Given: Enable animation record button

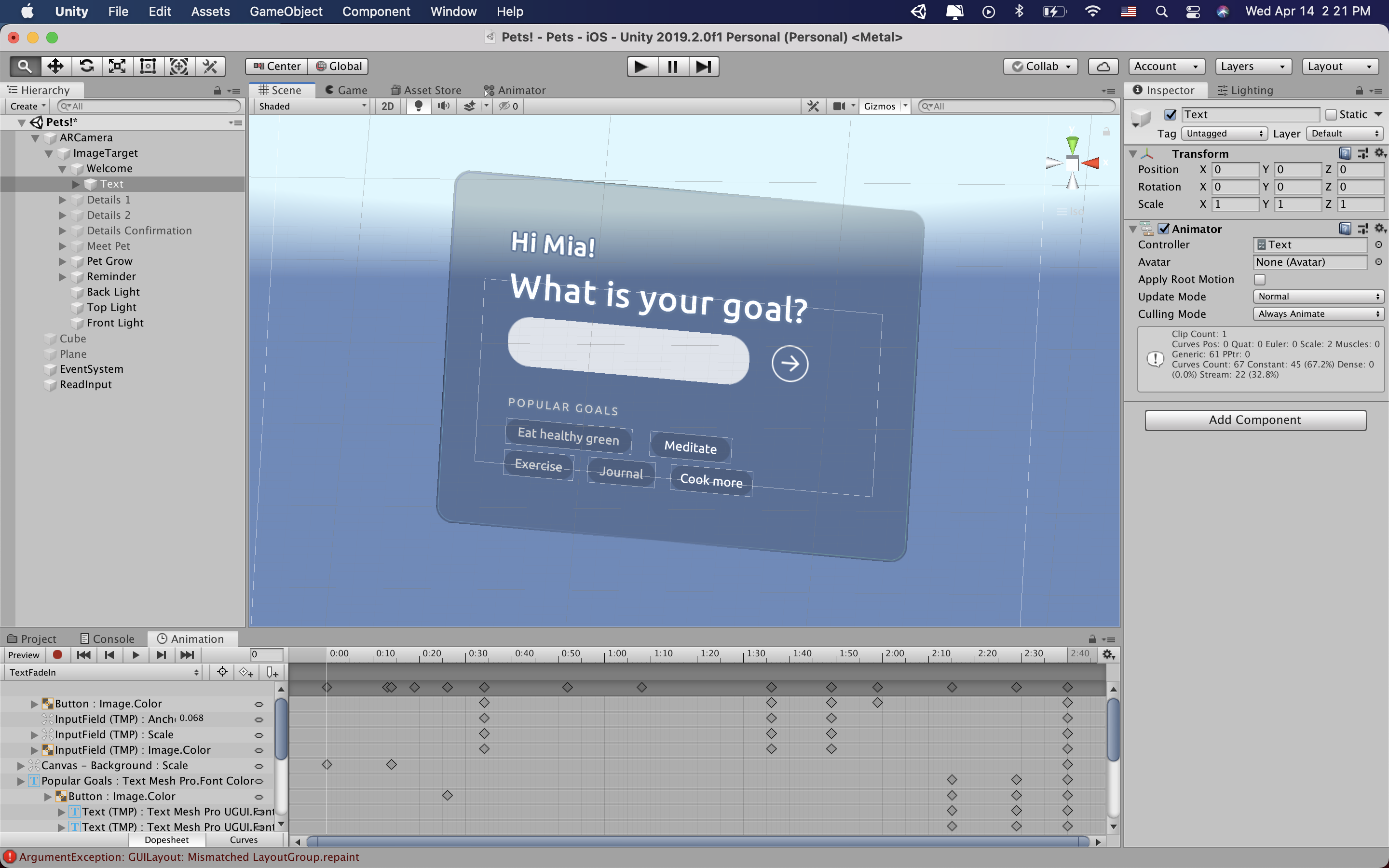Looking at the screenshot, I should 57,654.
